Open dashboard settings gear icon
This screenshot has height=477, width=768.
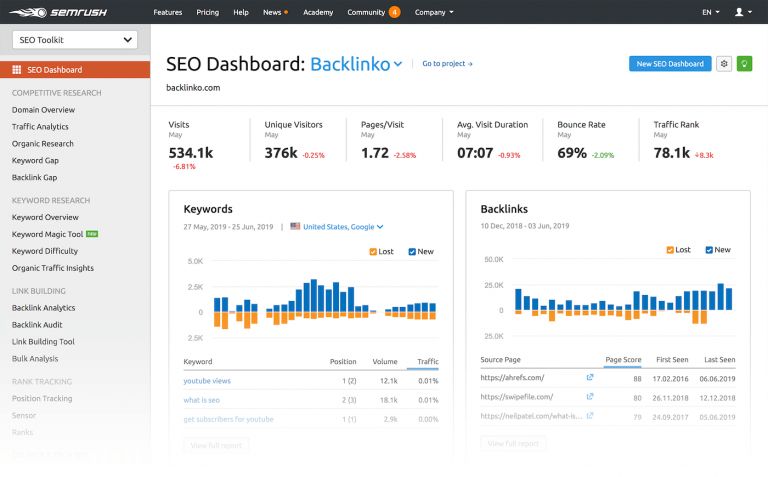click(x=724, y=63)
